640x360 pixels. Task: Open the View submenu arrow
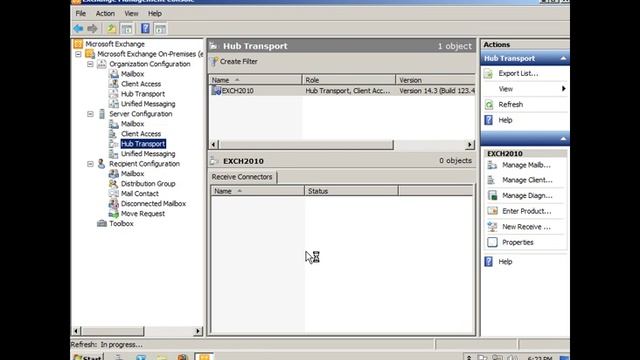point(564,89)
